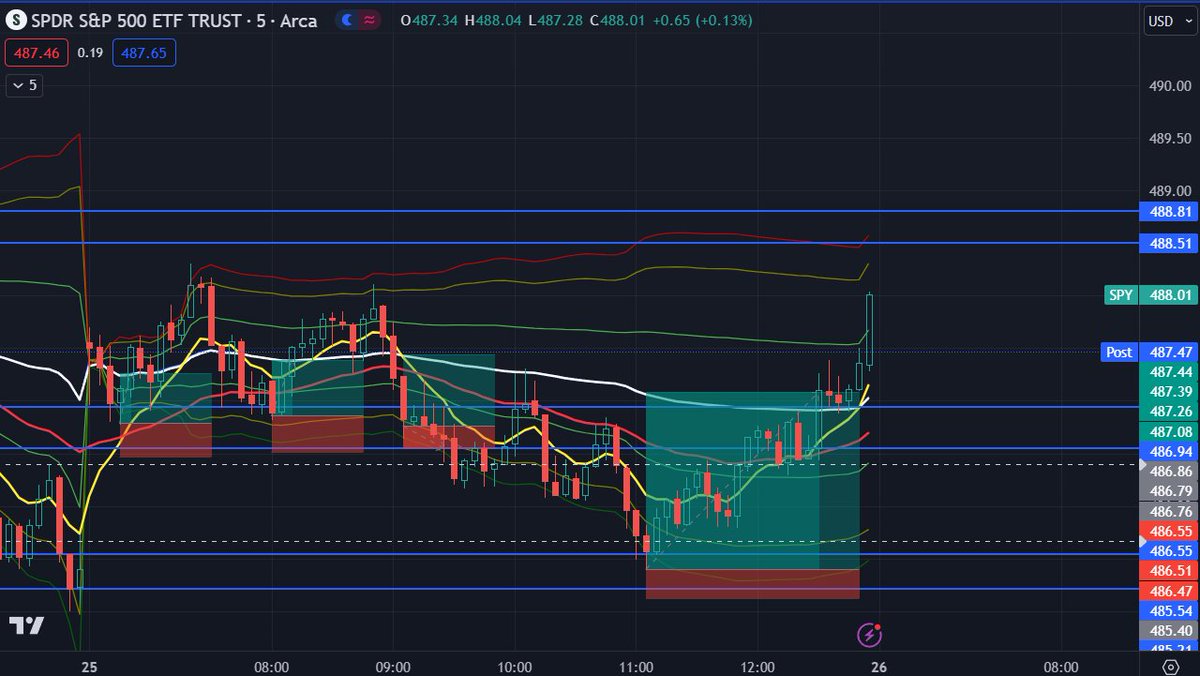Click the 490.00 price scale tick
Viewport: 1200px width, 676px height.
[1169, 87]
